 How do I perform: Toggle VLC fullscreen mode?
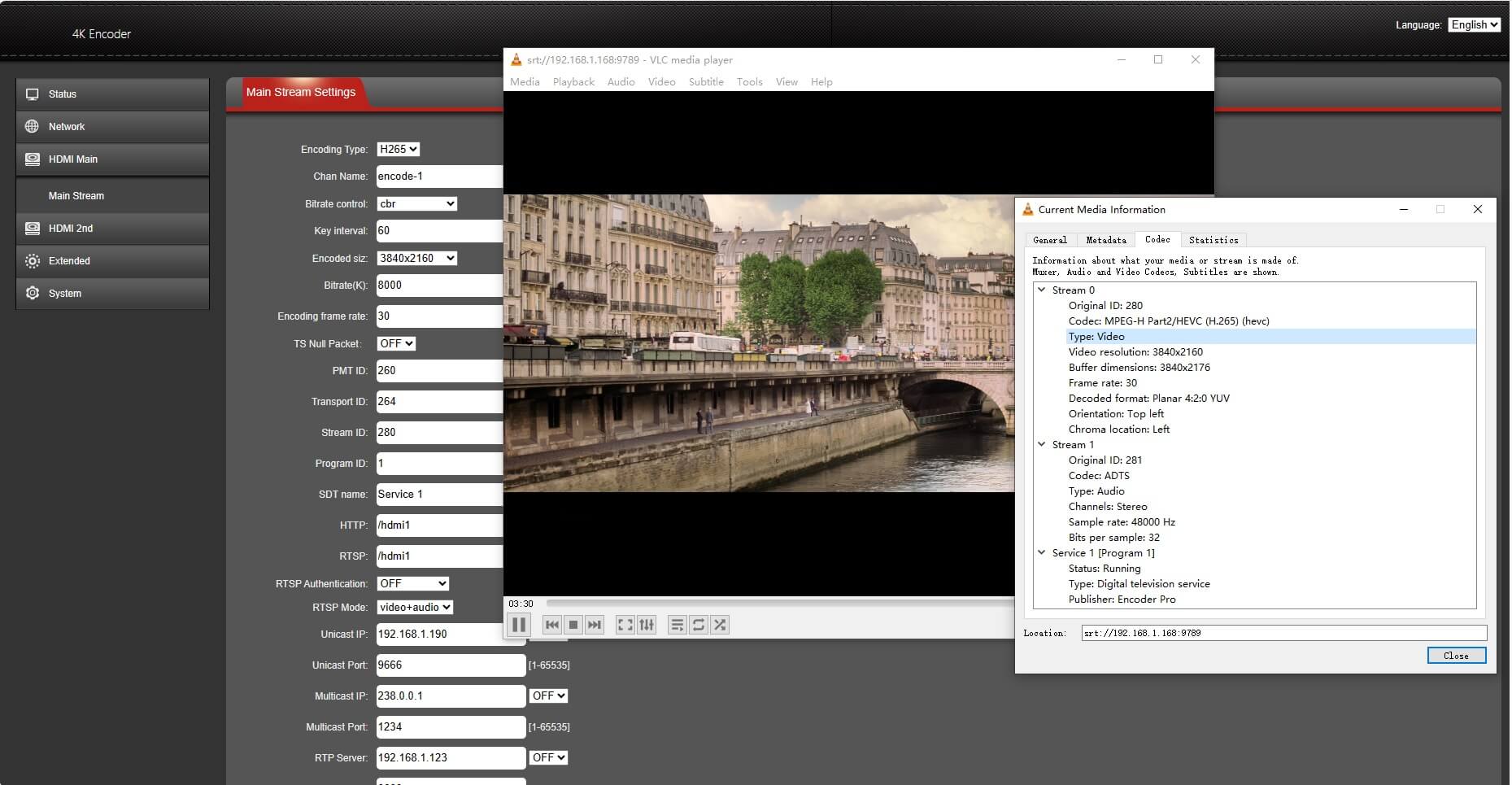(x=625, y=625)
